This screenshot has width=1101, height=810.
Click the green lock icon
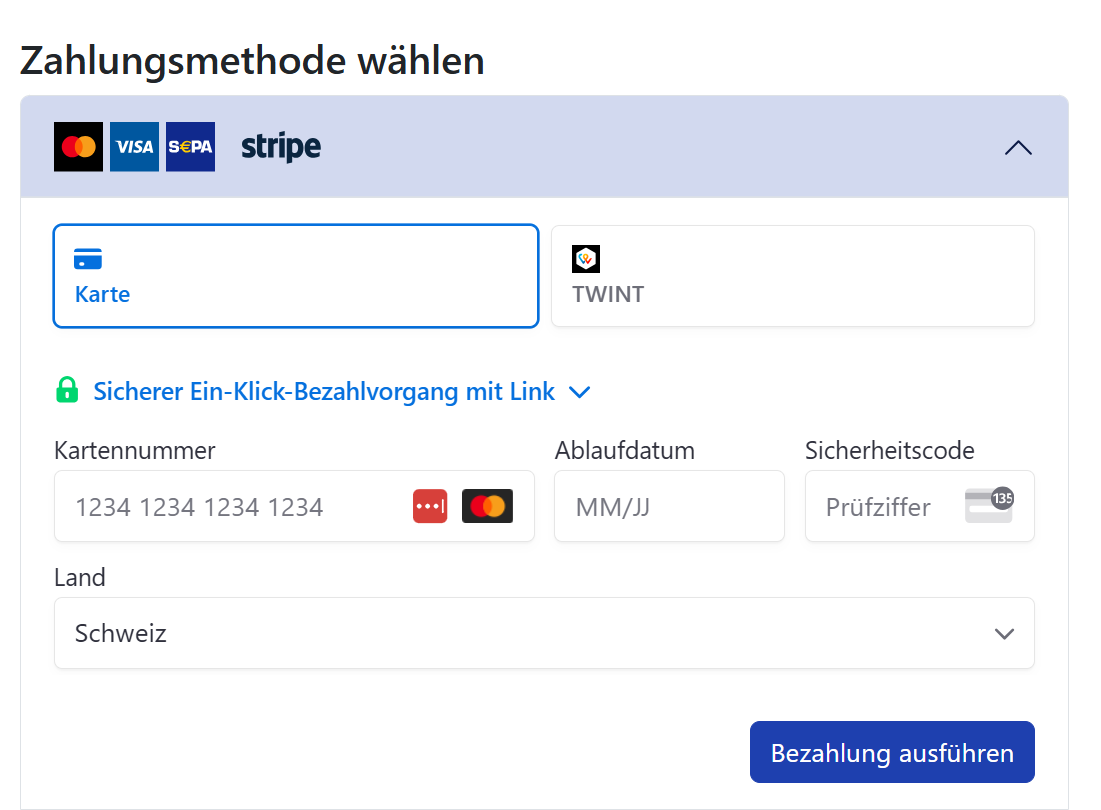[x=67, y=390]
